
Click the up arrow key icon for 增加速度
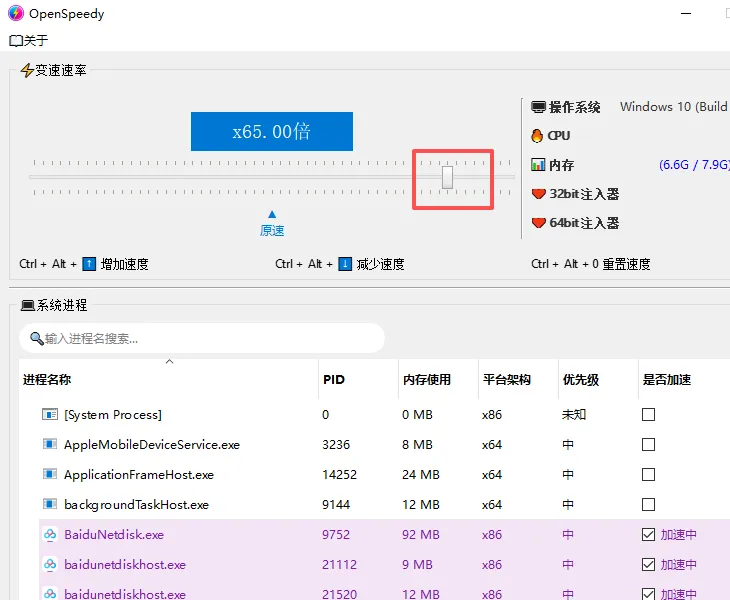tap(89, 264)
